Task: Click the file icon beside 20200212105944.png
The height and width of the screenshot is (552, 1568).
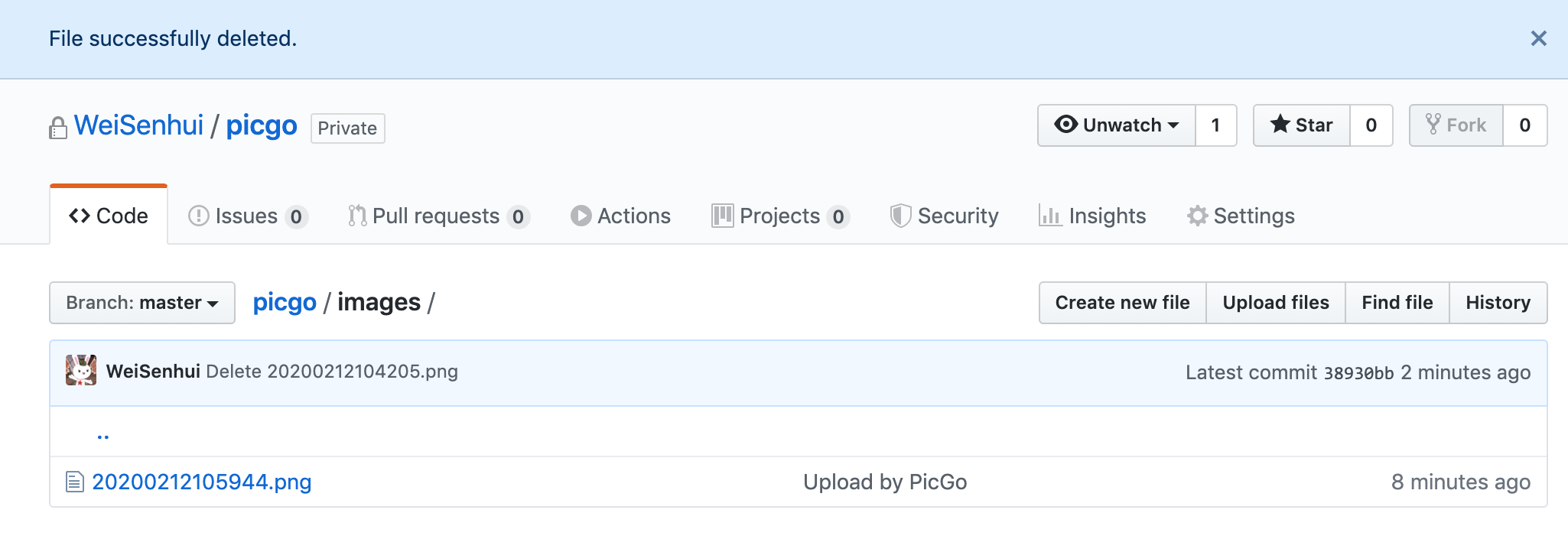Action: point(74,482)
